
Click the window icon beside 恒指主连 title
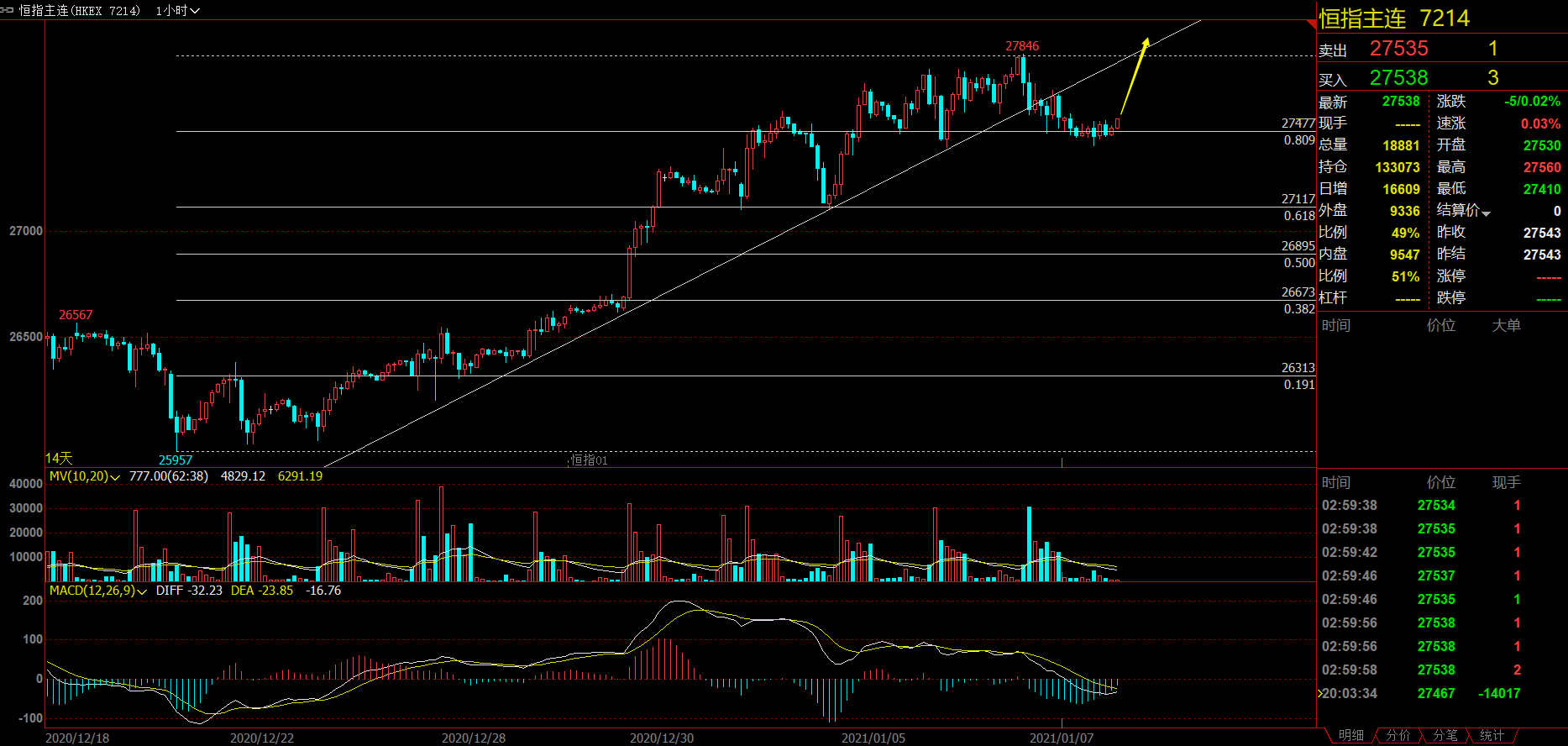click(8, 10)
